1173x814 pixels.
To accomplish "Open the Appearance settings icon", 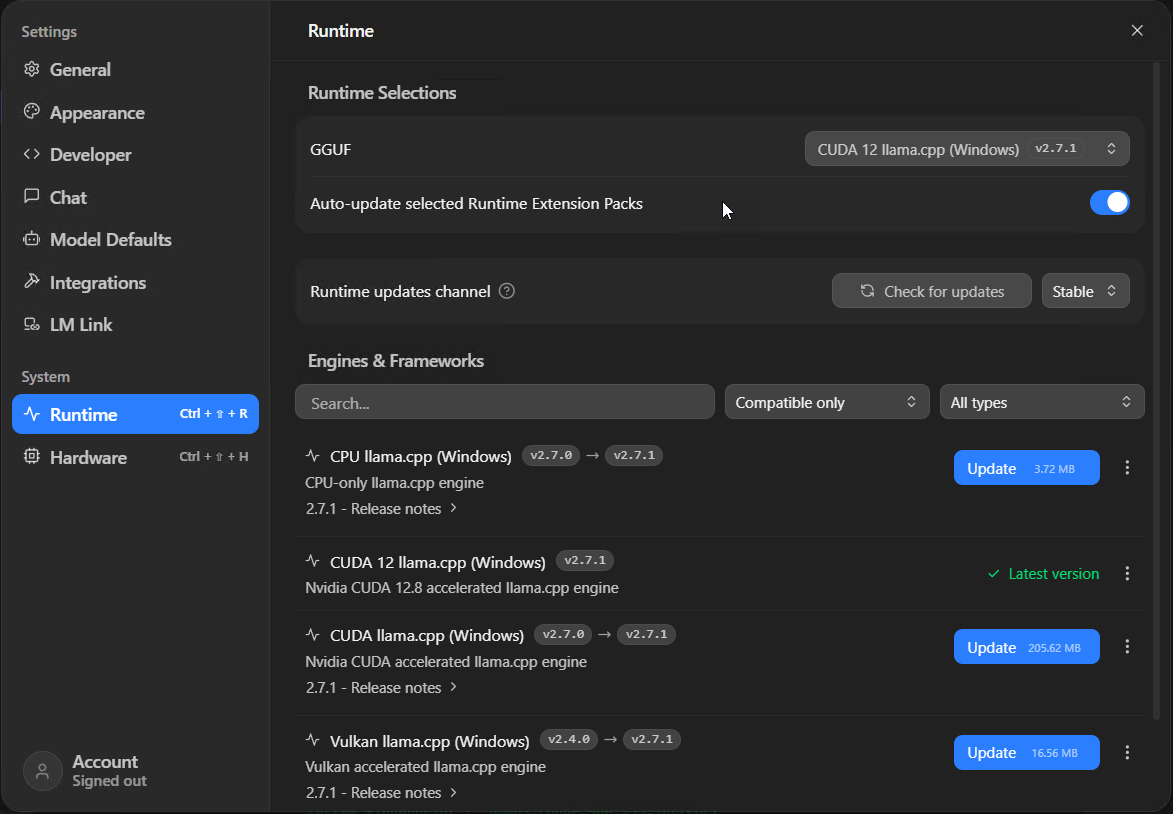I will click(31, 112).
